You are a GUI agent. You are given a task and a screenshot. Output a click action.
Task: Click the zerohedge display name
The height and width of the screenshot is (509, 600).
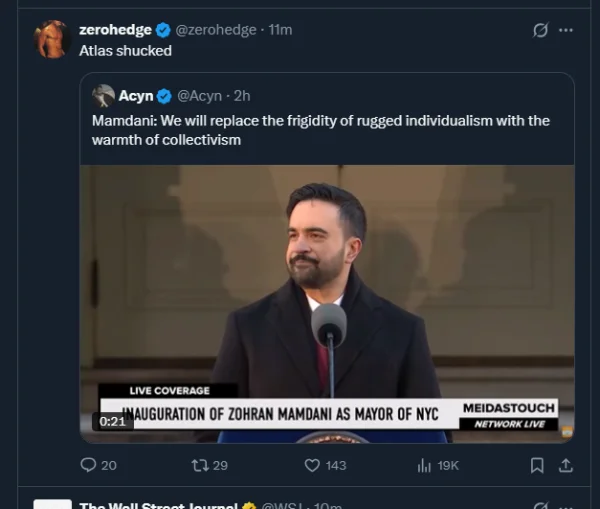(115, 30)
